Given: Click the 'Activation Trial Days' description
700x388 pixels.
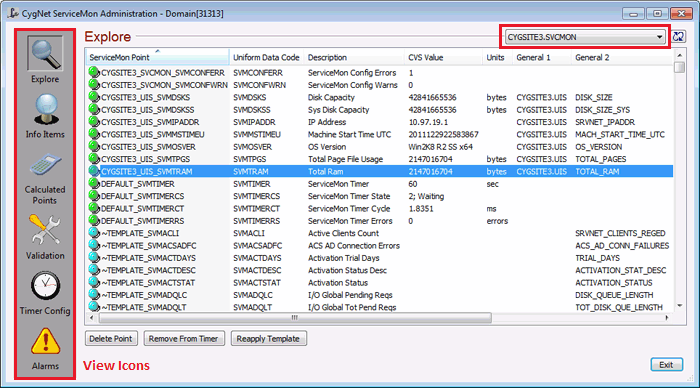Looking at the screenshot, I should (343, 258).
